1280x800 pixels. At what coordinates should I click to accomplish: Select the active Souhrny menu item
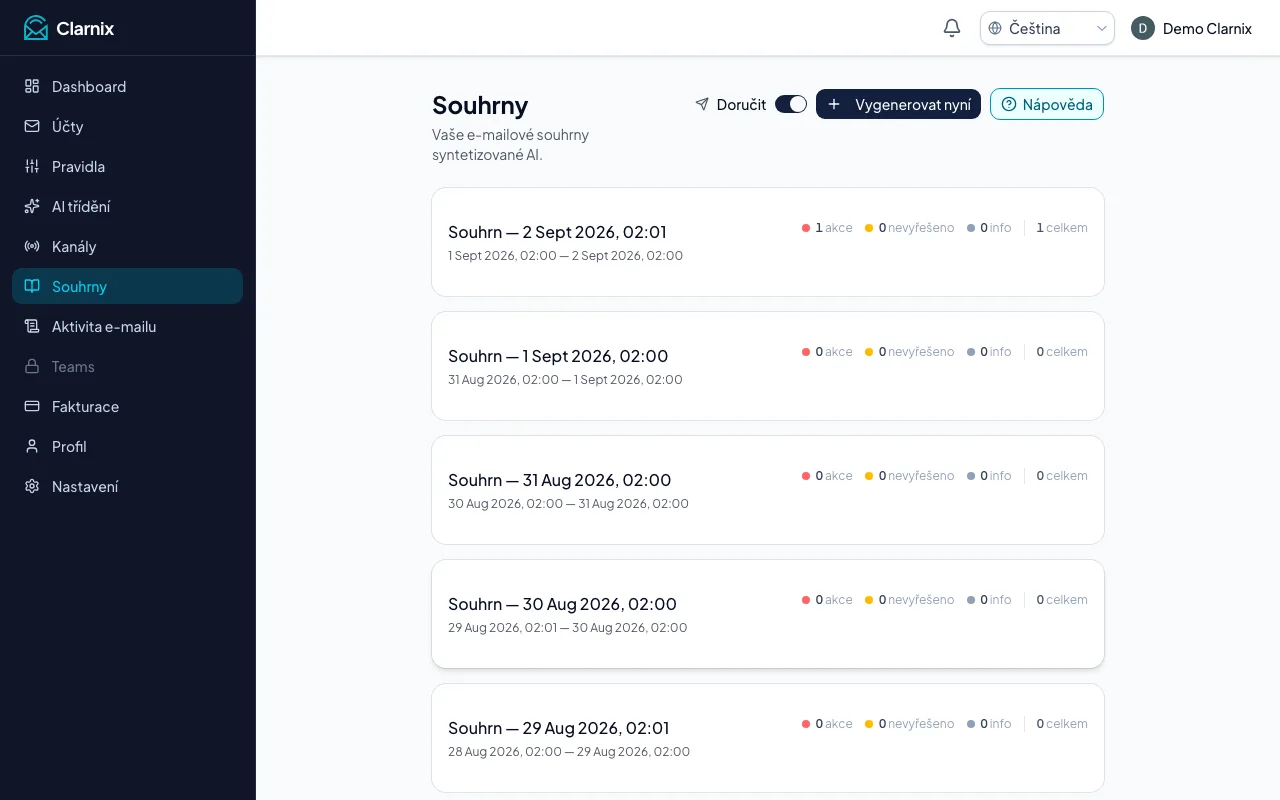[127, 286]
